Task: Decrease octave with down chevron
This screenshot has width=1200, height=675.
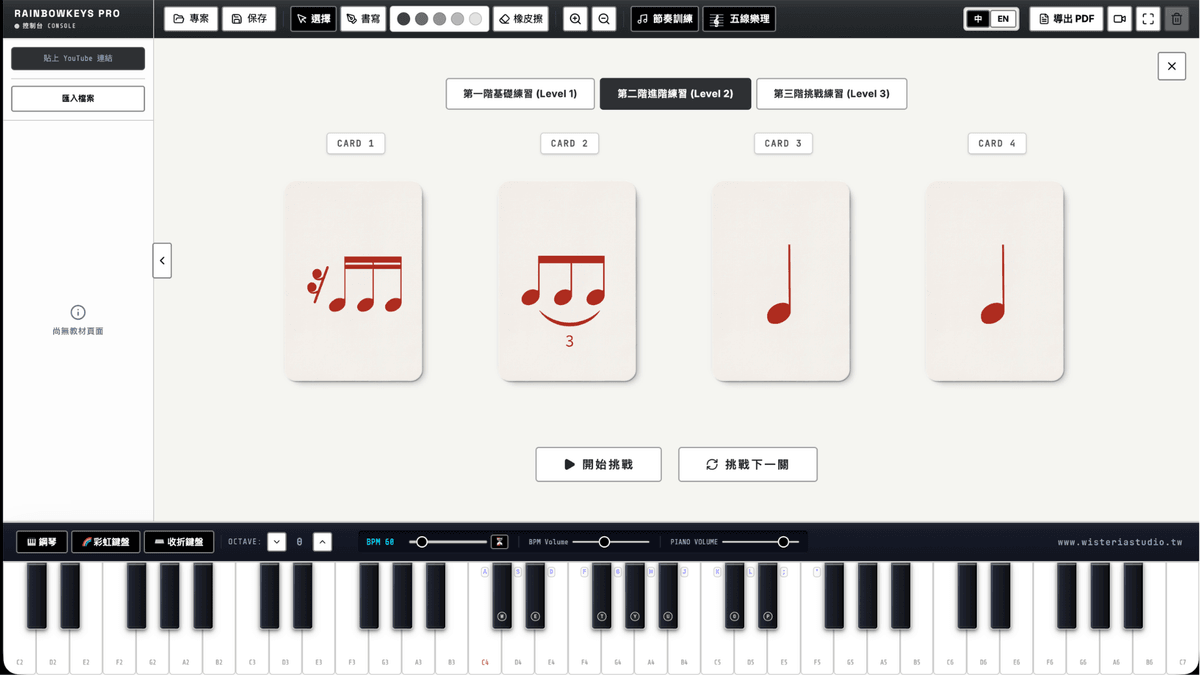Action: pyautogui.click(x=277, y=542)
